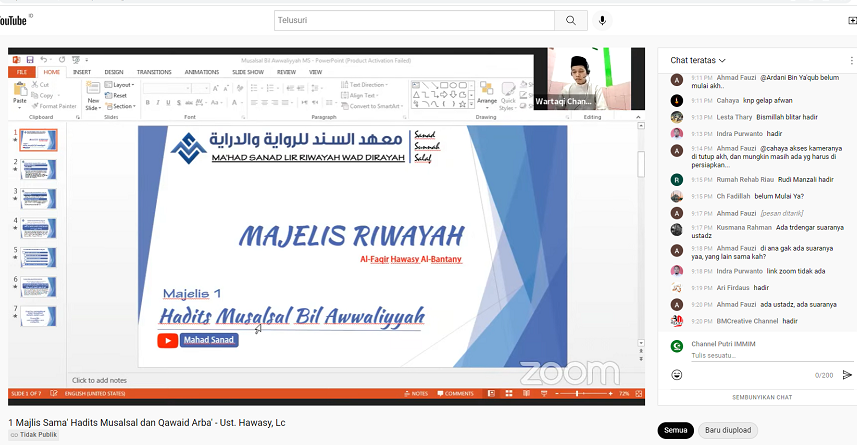Collapse the PowerPoint ribbon
Viewport: 857px width, 445px height.
[x=638, y=117]
